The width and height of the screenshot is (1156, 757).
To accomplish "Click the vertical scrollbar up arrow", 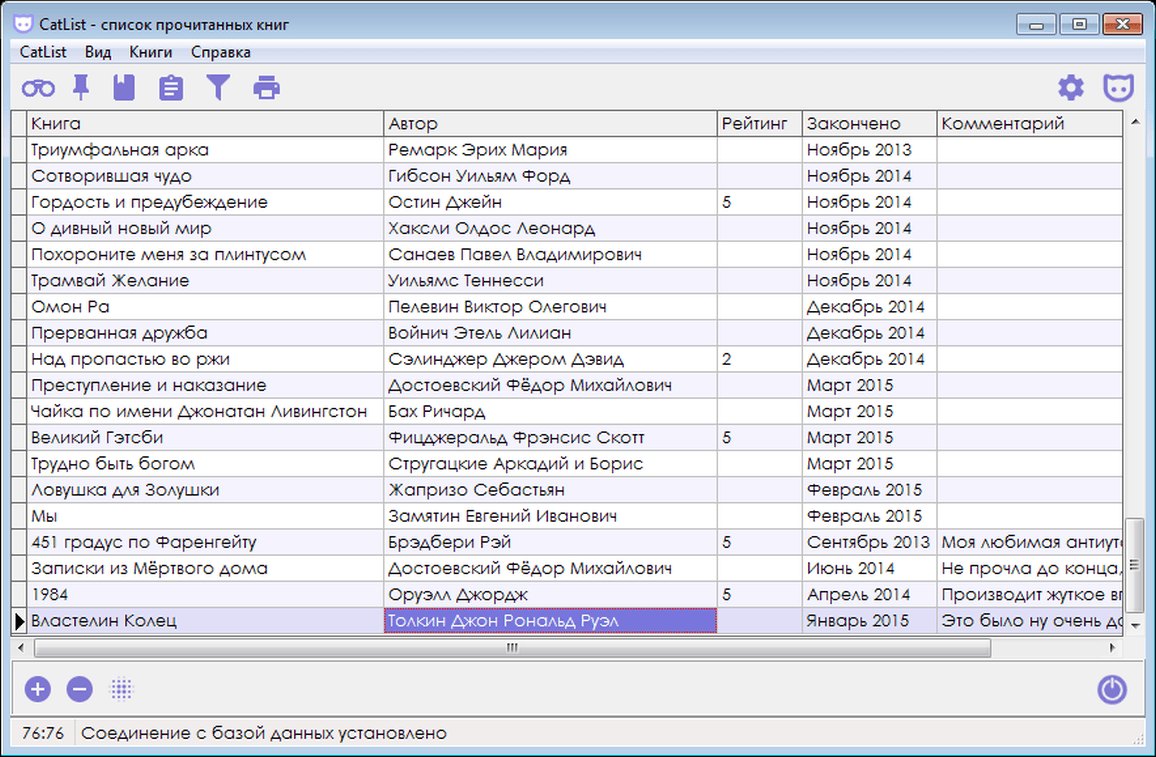I will [1135, 122].
